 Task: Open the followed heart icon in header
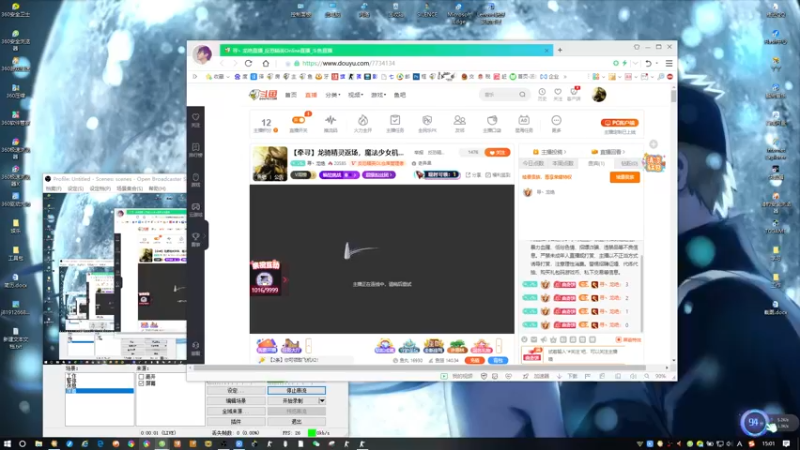558,92
